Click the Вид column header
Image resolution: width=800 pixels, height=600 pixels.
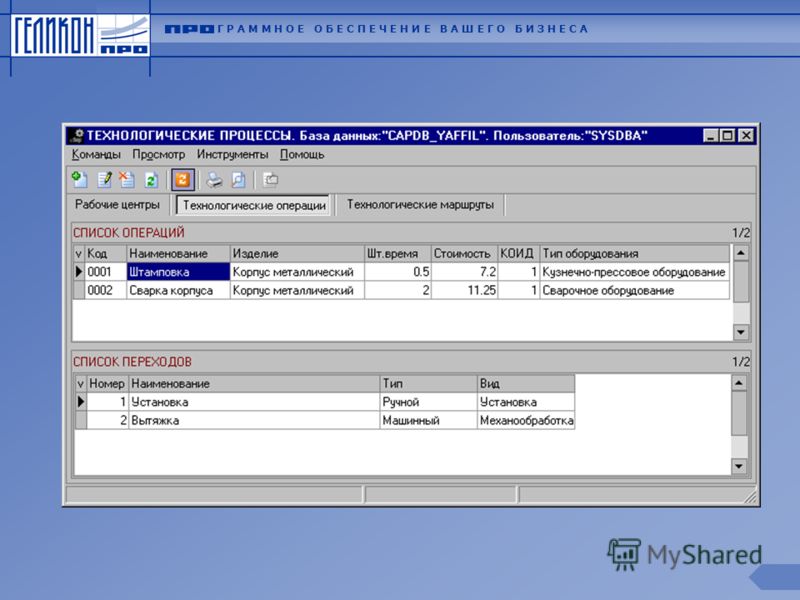point(526,384)
